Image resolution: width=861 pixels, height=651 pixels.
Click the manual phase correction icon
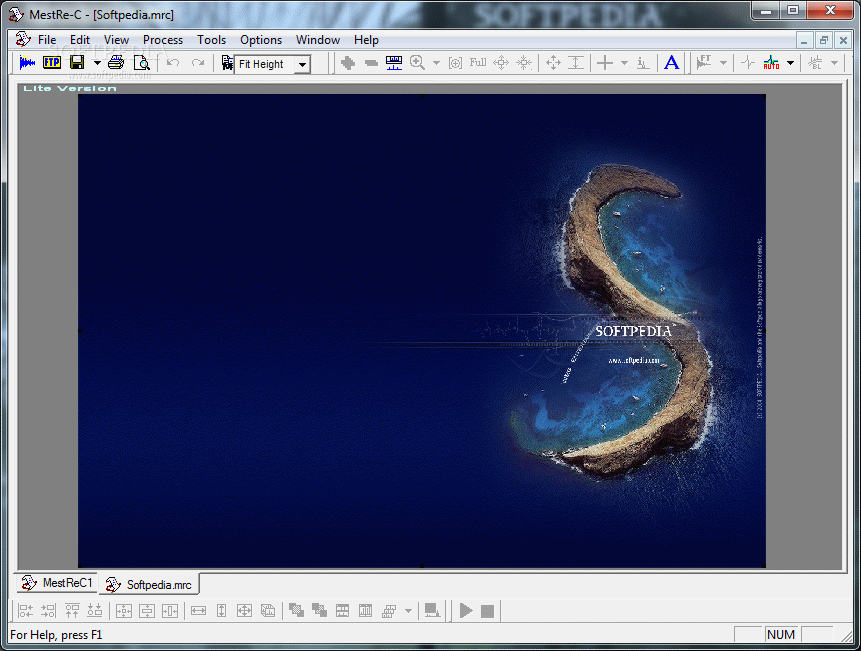(x=747, y=63)
